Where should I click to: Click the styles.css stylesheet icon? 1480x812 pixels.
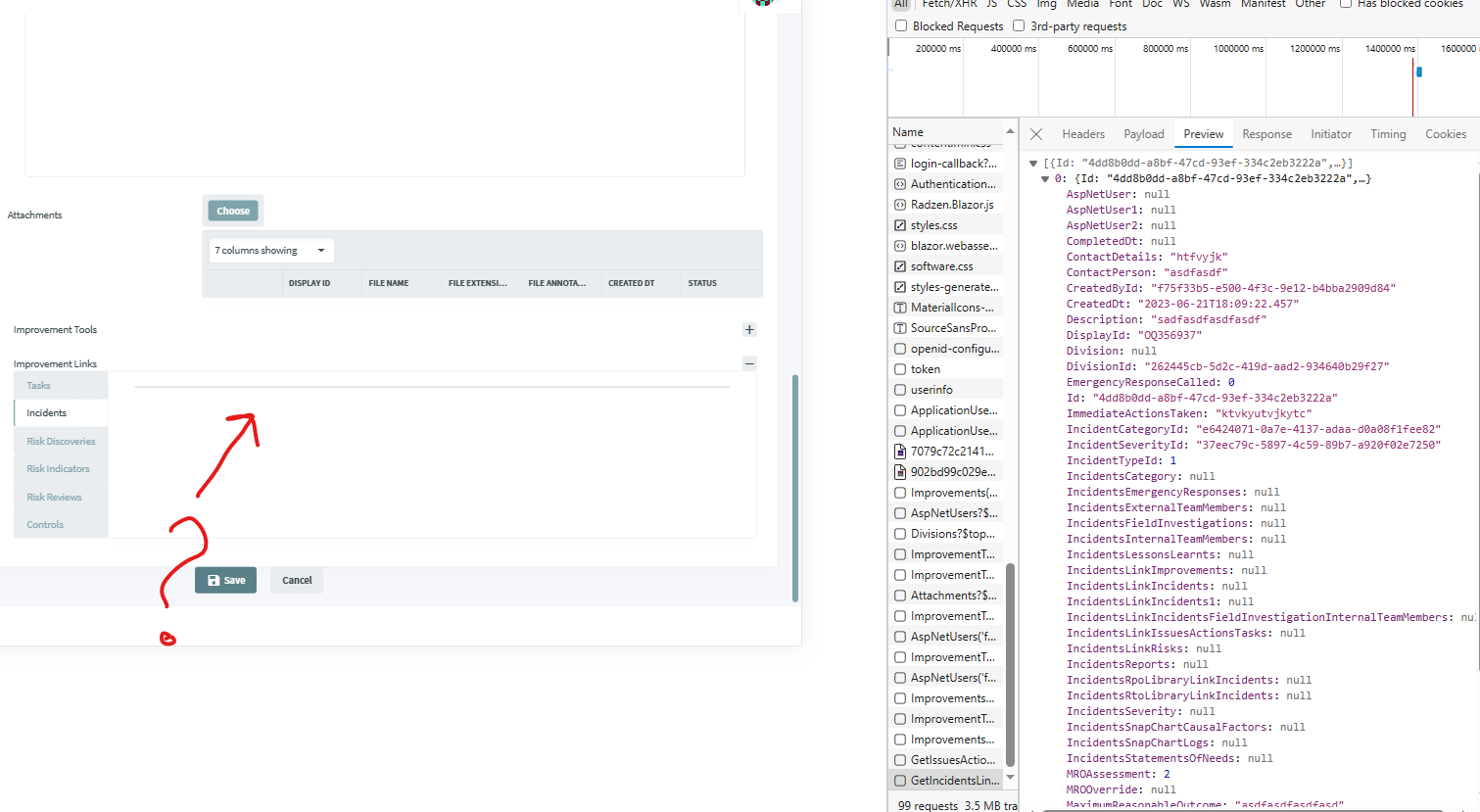click(x=900, y=225)
